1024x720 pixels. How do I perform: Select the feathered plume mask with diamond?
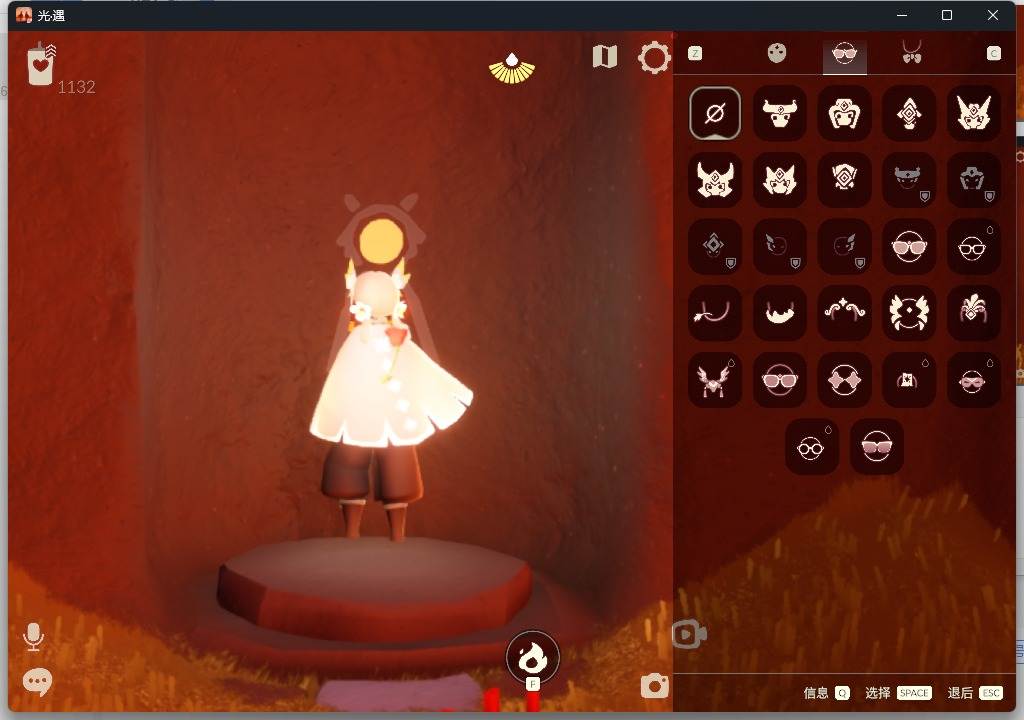(x=973, y=313)
